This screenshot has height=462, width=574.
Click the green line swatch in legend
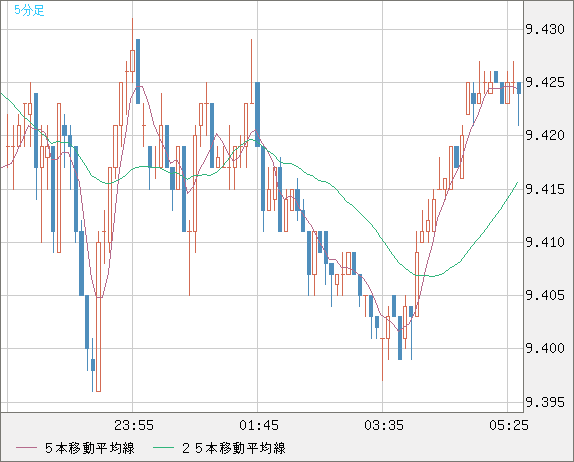pos(163,448)
